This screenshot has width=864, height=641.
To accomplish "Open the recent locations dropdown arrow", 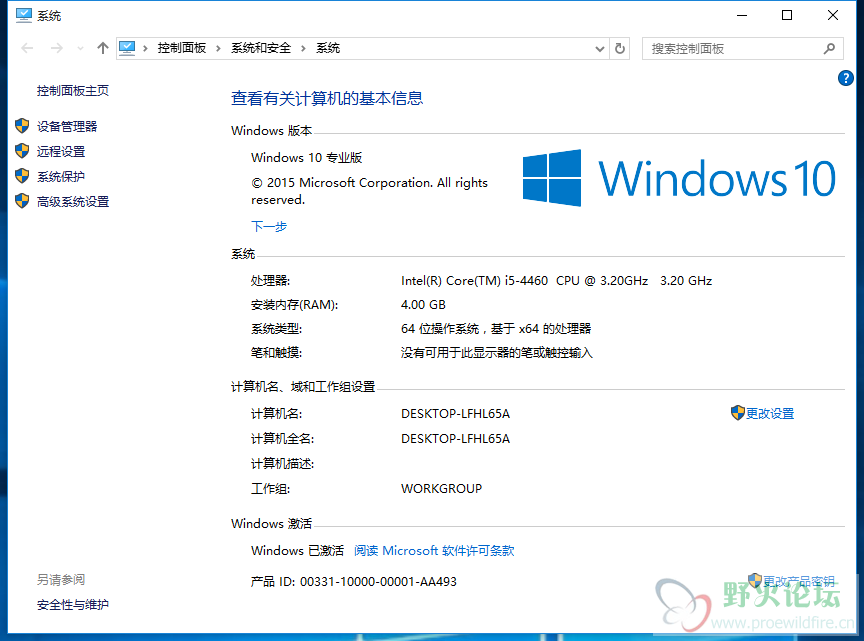I will point(80,49).
